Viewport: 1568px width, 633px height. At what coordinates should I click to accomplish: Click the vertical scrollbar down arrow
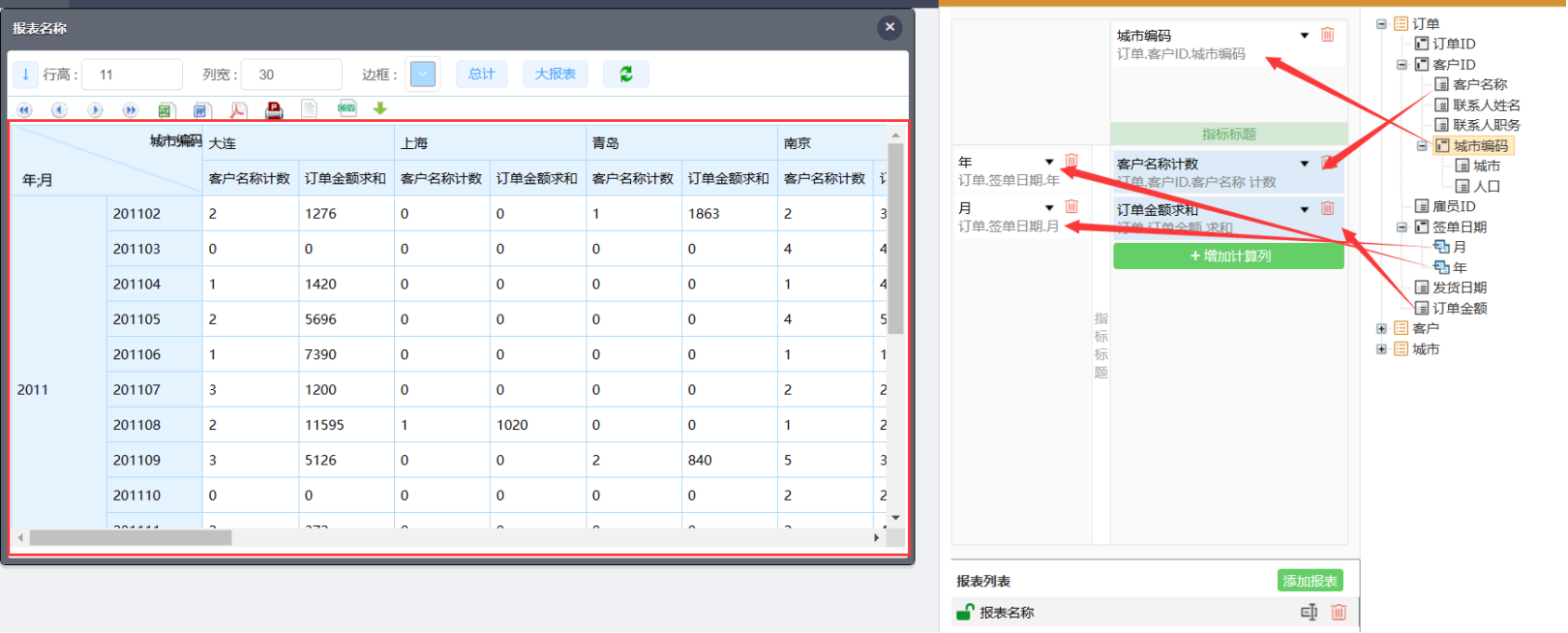point(895,518)
